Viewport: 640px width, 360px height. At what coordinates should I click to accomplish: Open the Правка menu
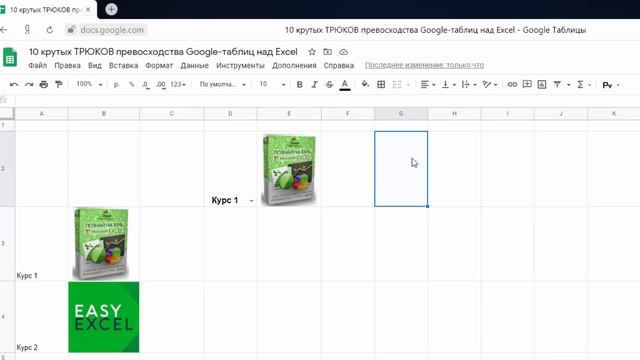point(67,65)
